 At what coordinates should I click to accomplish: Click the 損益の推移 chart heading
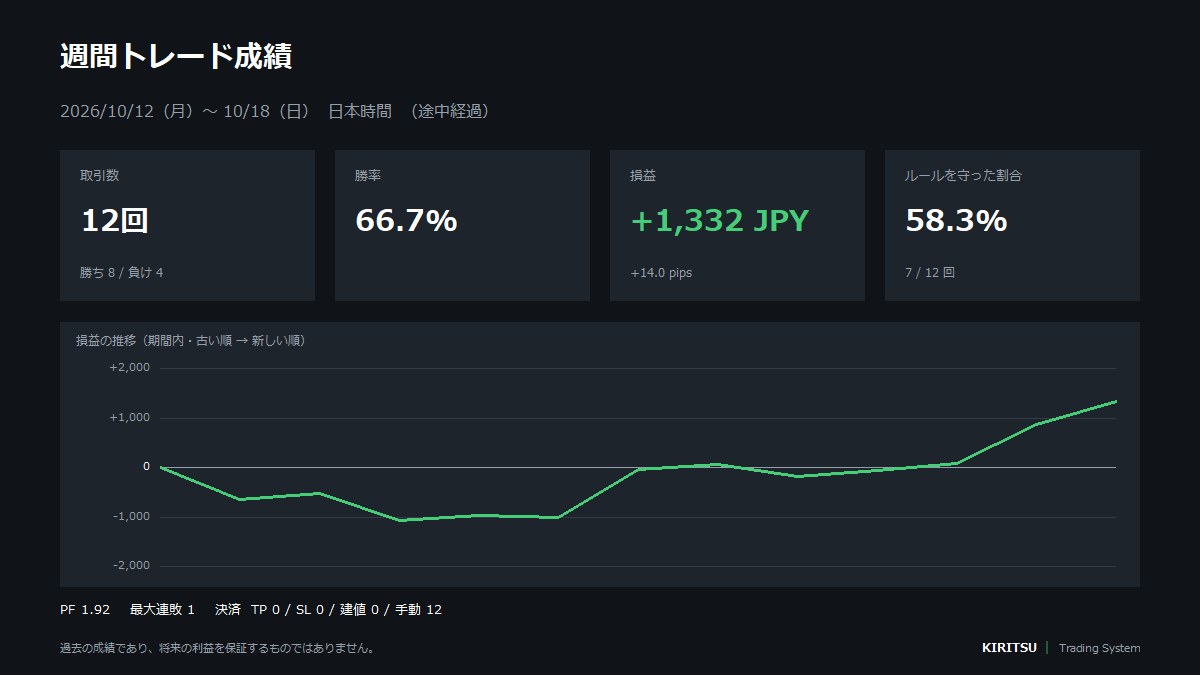coord(191,340)
